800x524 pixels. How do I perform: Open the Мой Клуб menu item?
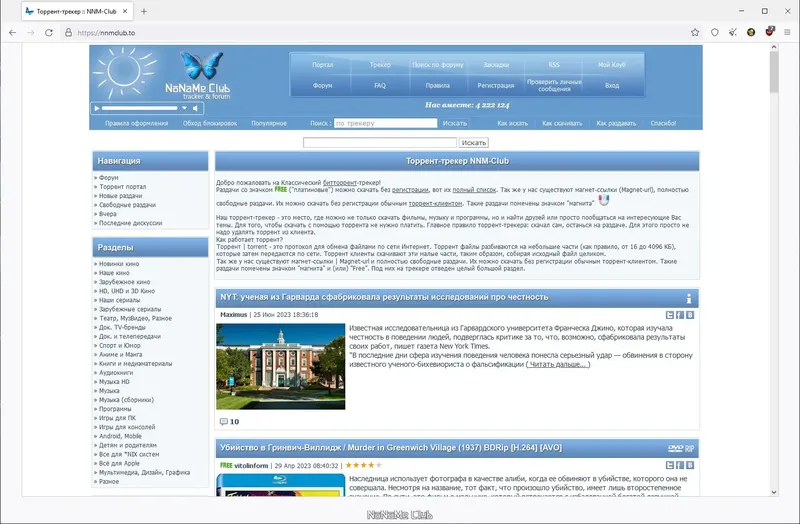[612, 65]
